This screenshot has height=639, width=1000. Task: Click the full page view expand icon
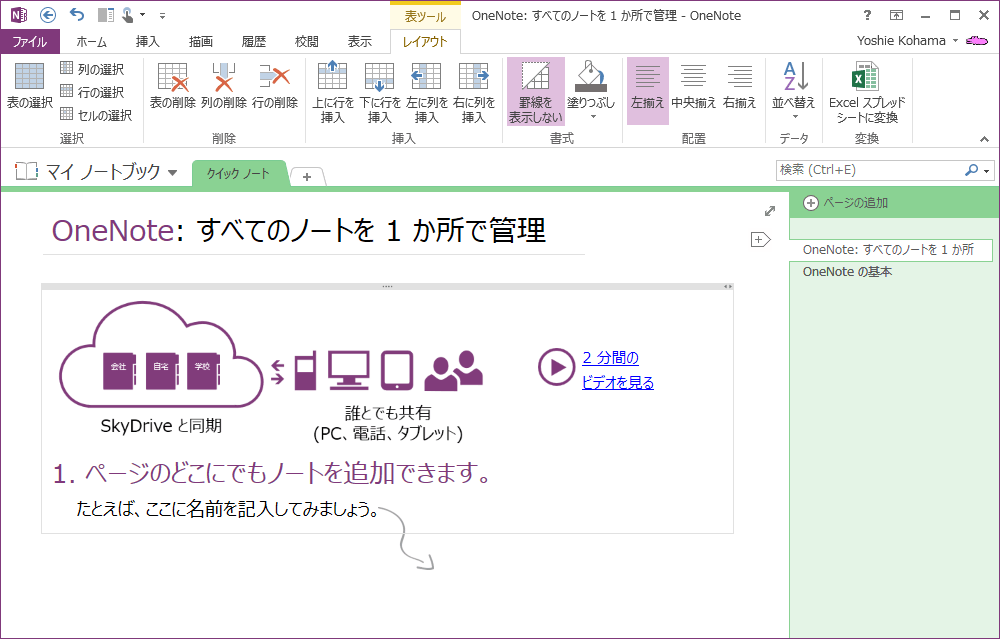(x=770, y=211)
